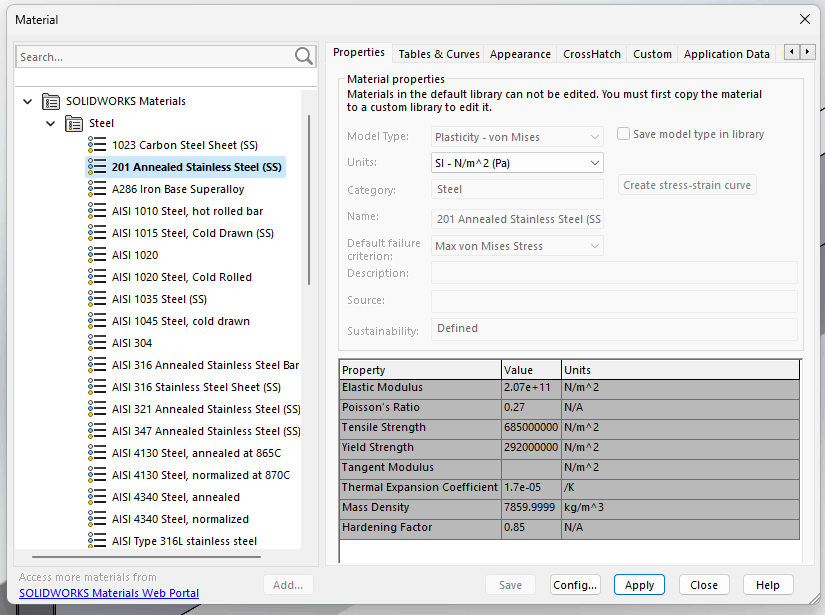This screenshot has height=615, width=825.
Task: Click the A286 Iron Base Superalloy icon
Action: coord(97,189)
